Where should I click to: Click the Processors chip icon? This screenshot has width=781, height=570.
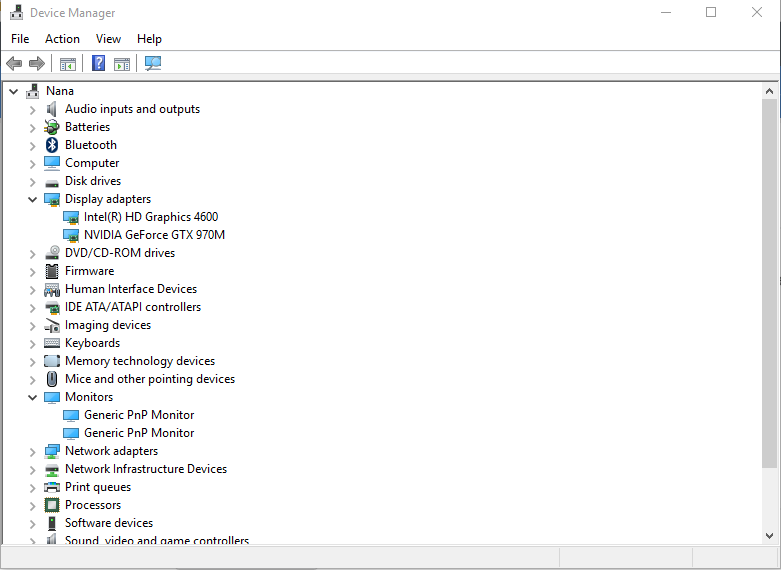(x=52, y=505)
